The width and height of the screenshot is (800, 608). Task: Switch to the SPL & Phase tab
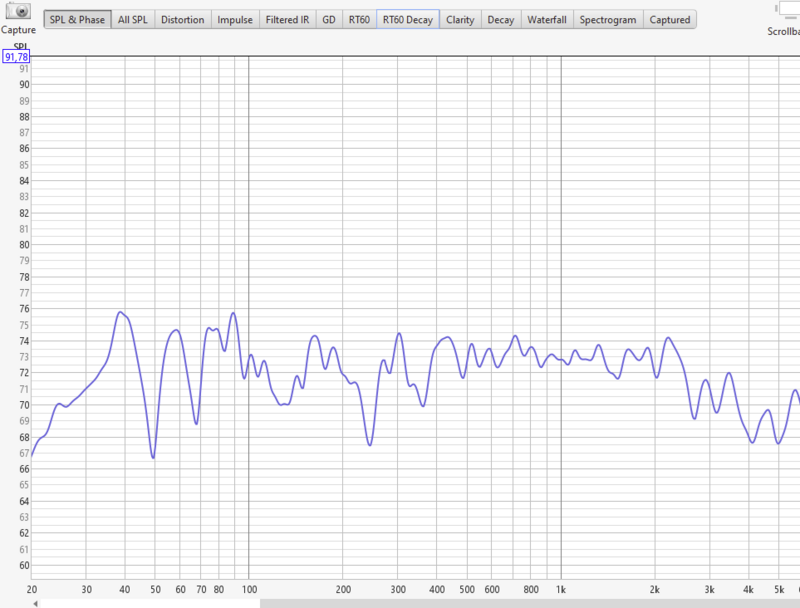pos(77,20)
